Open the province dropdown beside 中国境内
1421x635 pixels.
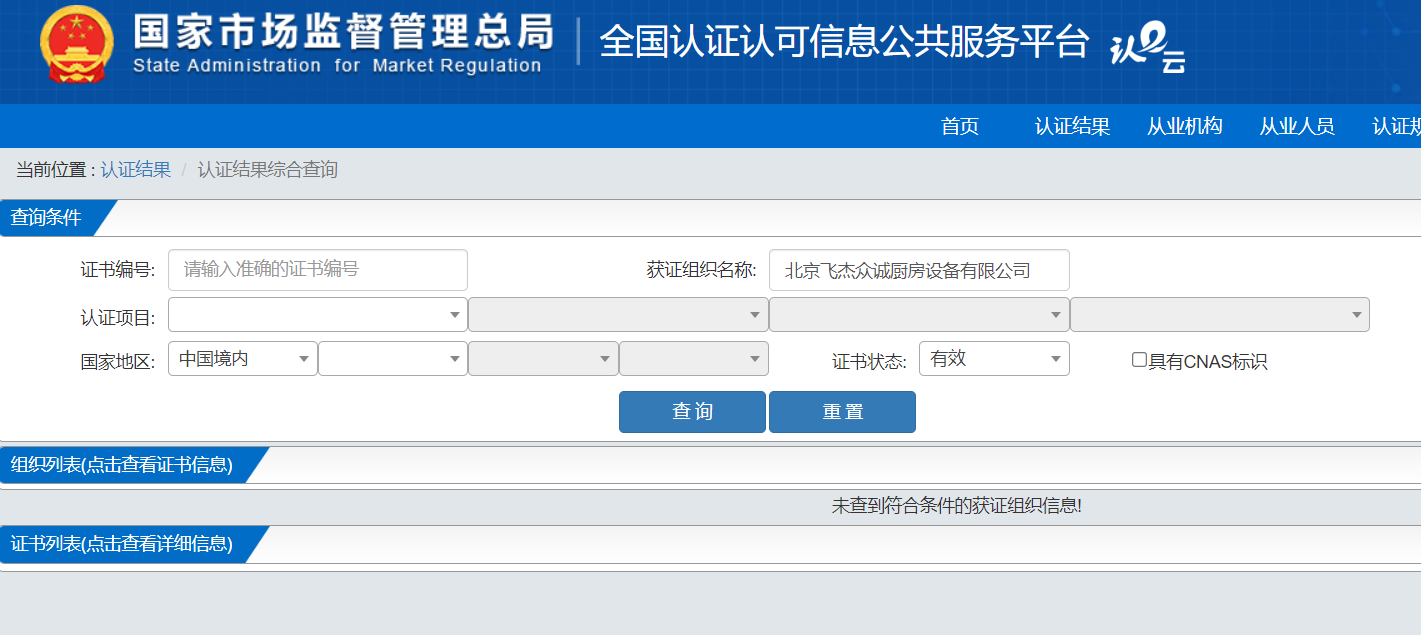[393, 359]
